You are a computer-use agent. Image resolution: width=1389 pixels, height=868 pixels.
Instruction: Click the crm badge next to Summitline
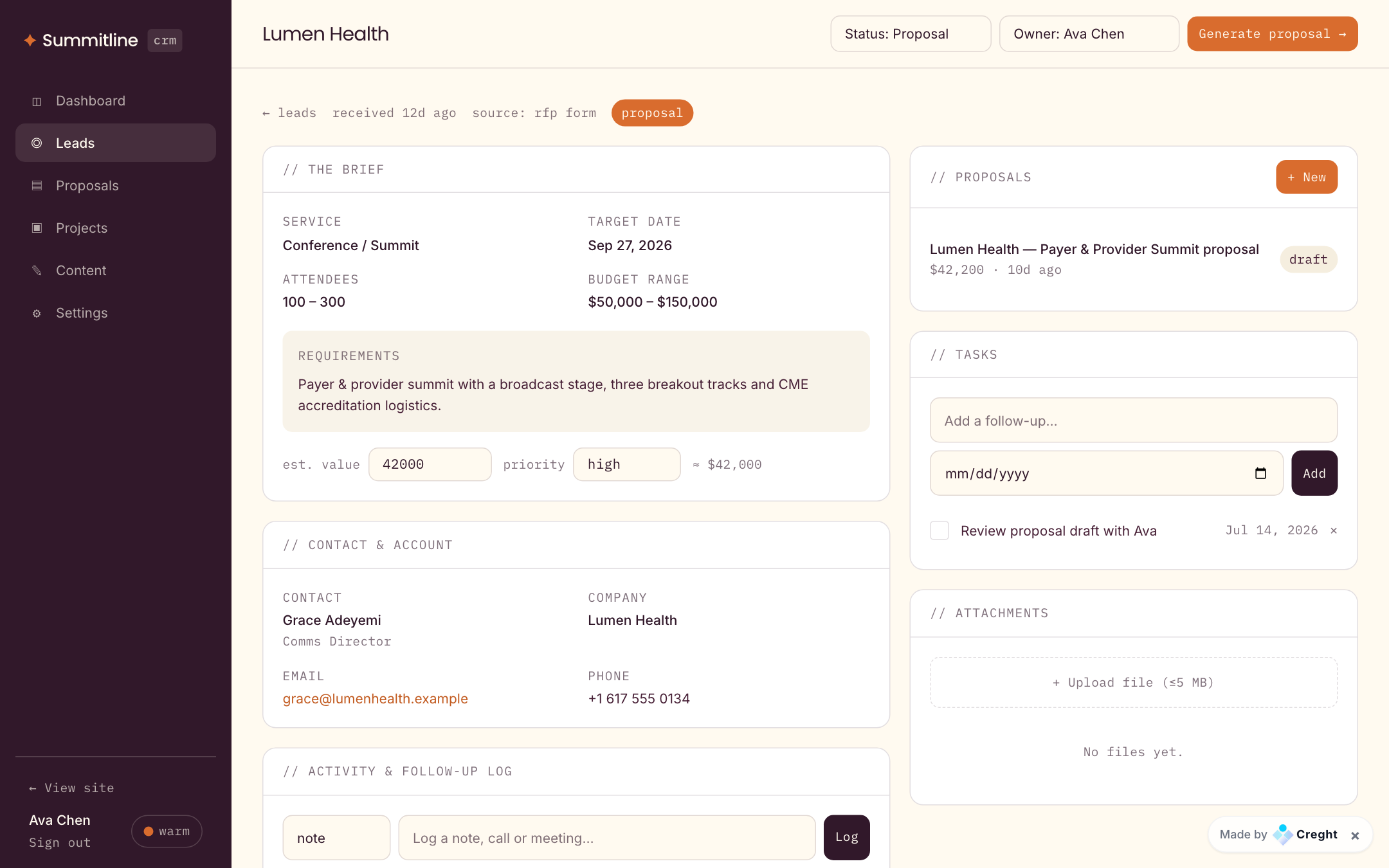point(165,41)
